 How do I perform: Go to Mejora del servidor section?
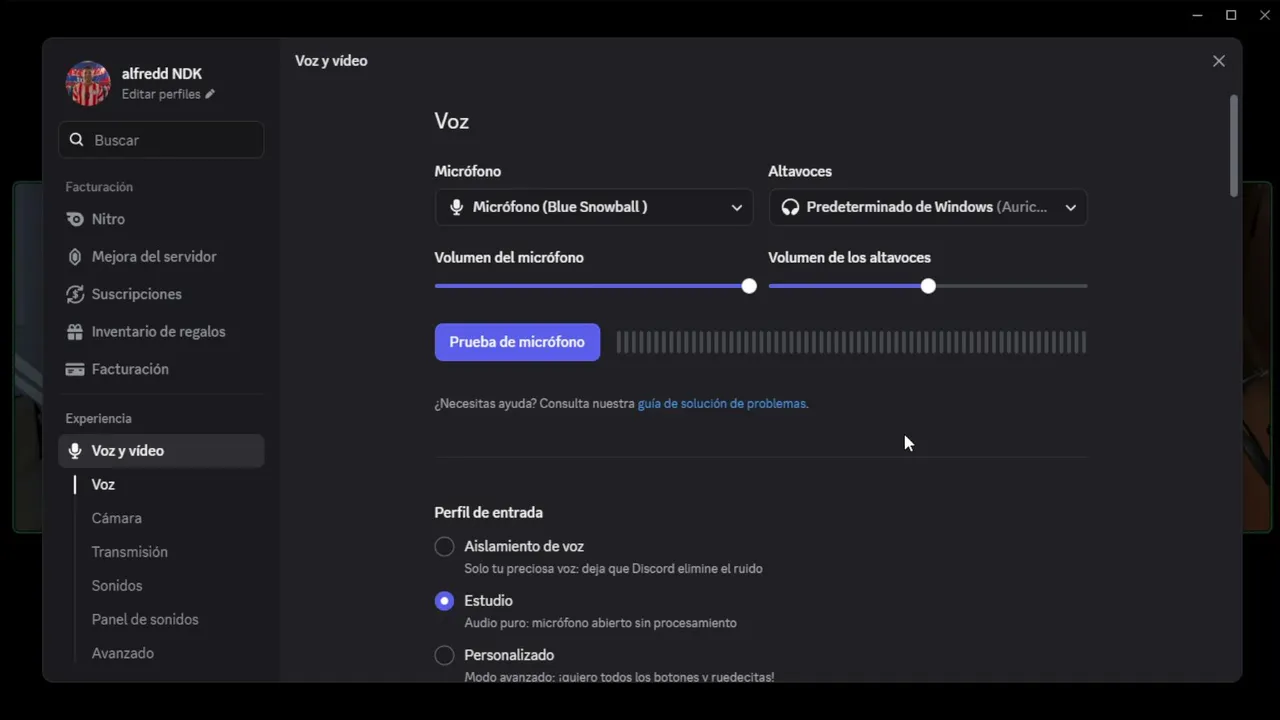[x=161, y=257]
